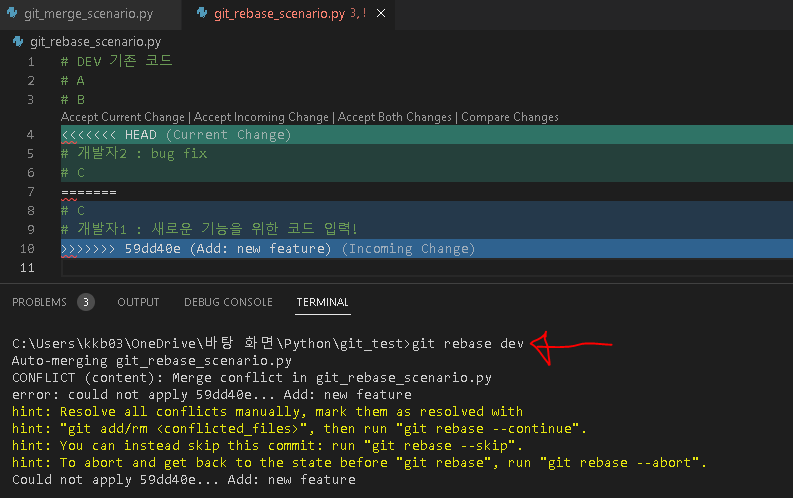Screen dimensions: 793x498
Task: Open Compare Changes view
Action: coord(510,117)
